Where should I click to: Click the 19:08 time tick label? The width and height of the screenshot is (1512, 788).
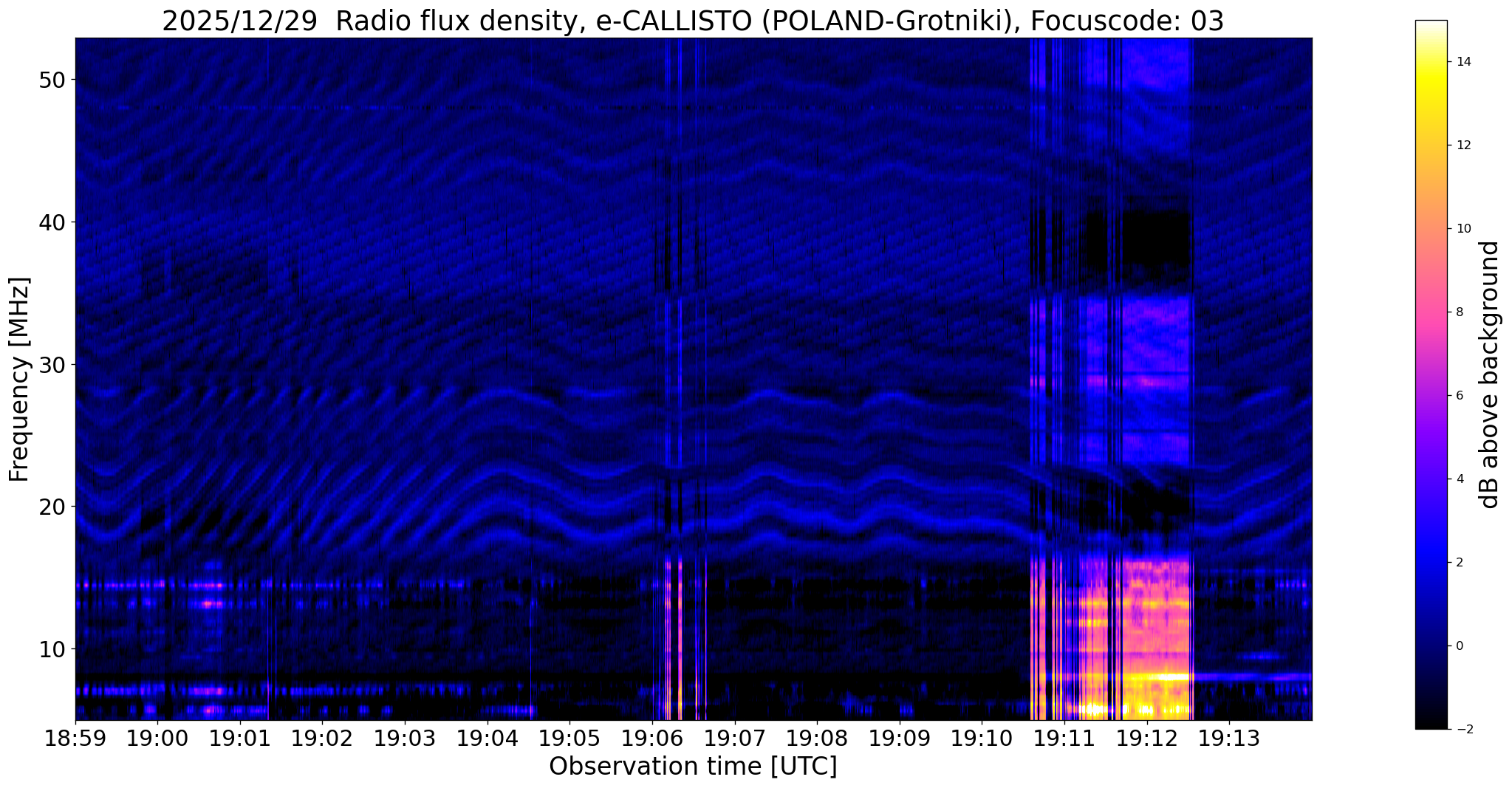(x=817, y=738)
